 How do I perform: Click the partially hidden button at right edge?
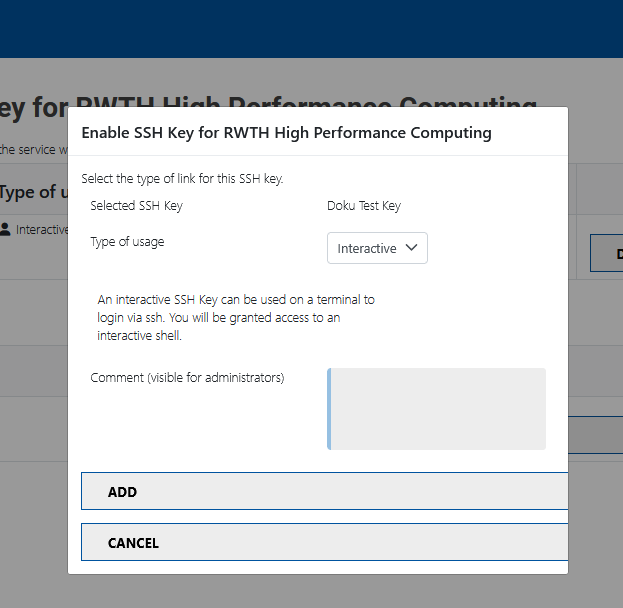(x=606, y=254)
